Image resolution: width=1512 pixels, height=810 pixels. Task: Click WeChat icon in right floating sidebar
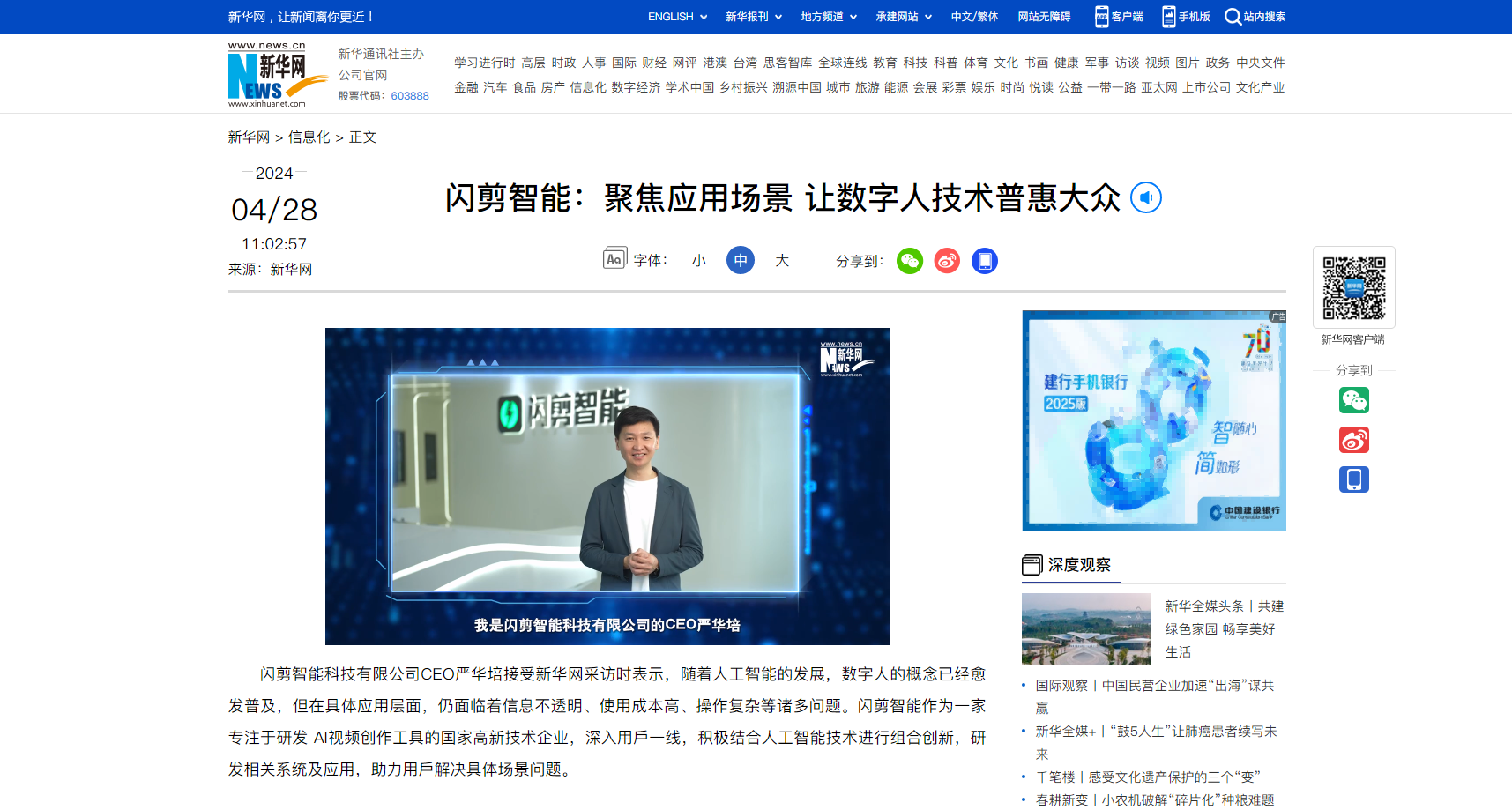1354,400
